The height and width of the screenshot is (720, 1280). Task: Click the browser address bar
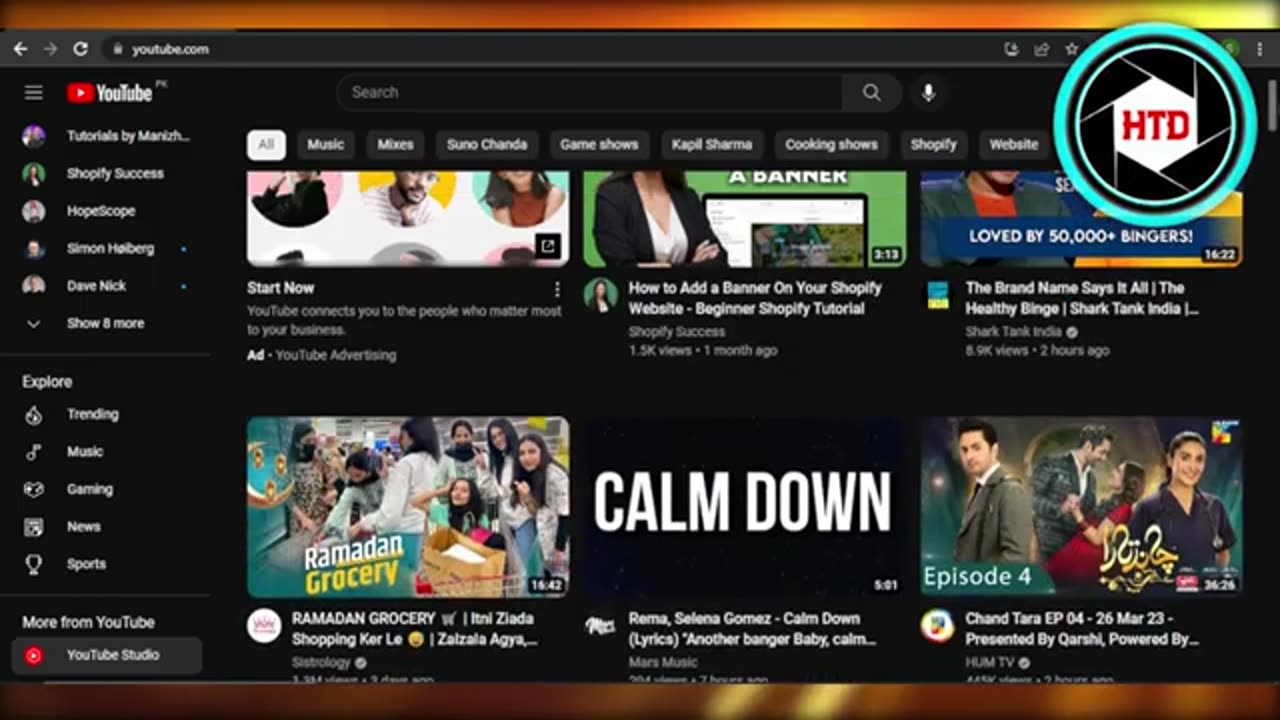550,48
